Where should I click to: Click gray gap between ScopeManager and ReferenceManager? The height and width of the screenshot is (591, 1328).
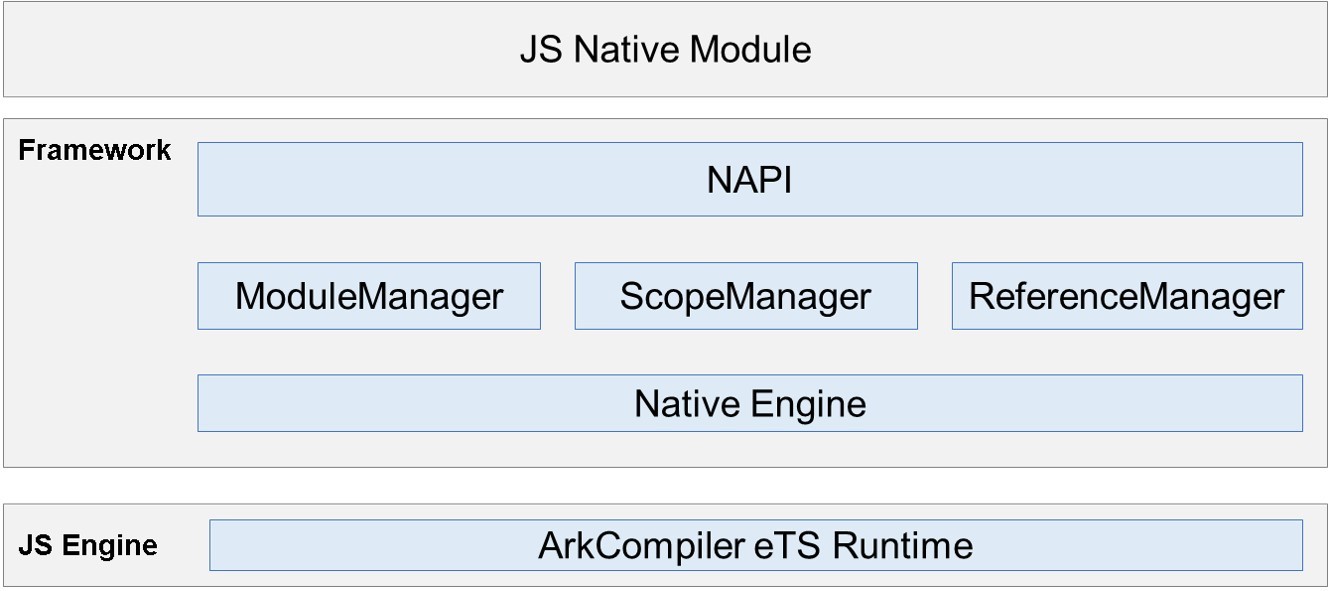(934, 296)
